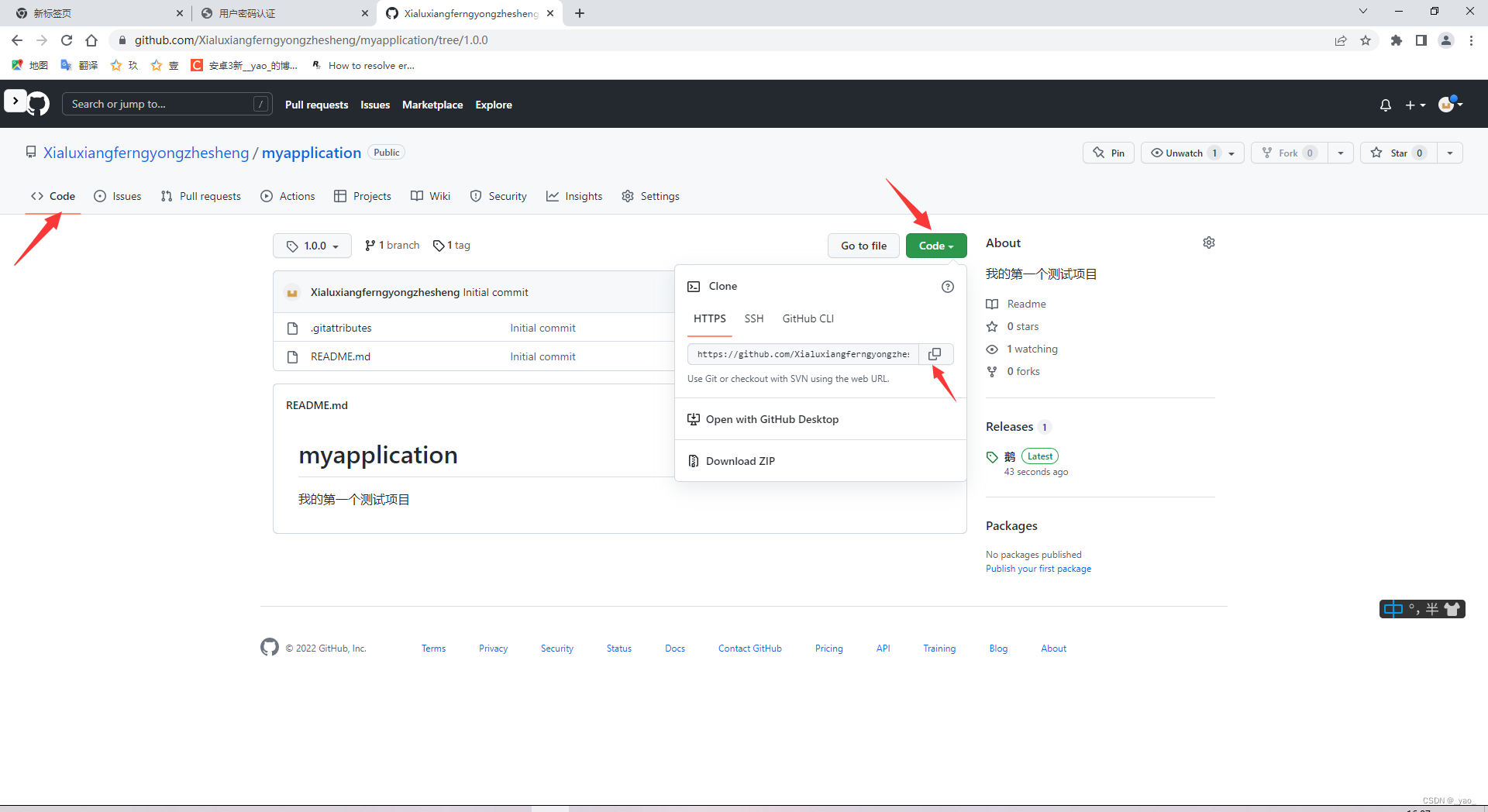Open Chrome three-dot menu
This screenshot has height=812, width=1488.
point(1471,40)
